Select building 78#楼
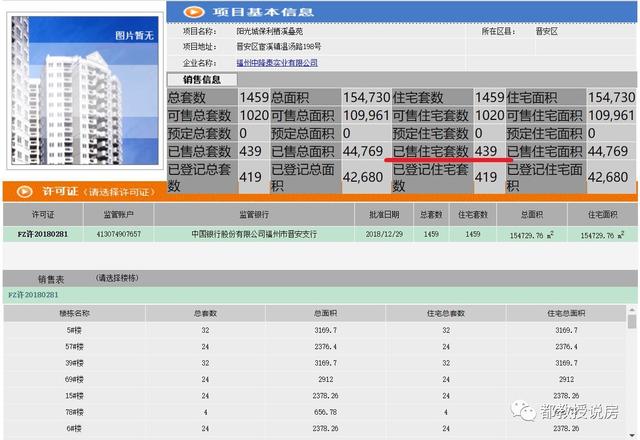640x440 pixels. coord(74,412)
